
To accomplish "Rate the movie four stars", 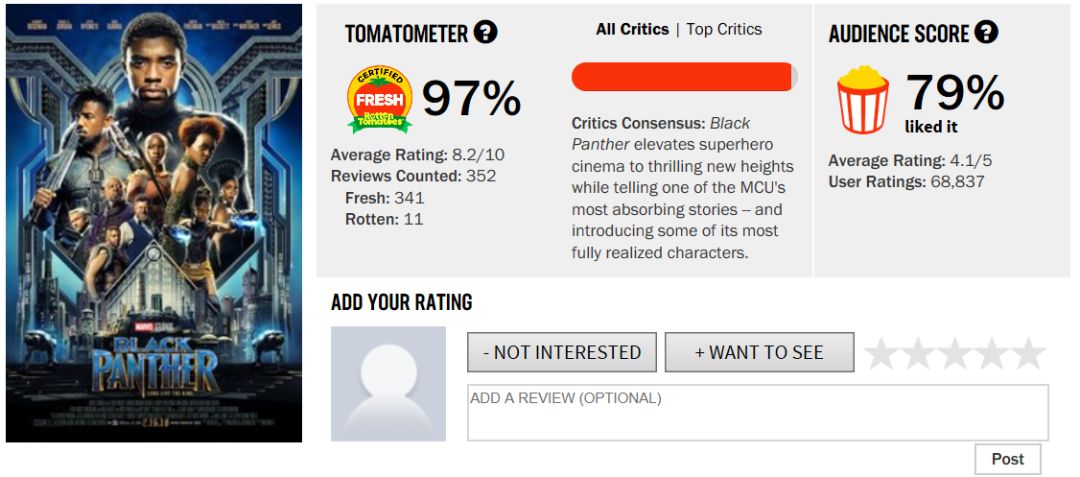I will (991, 353).
